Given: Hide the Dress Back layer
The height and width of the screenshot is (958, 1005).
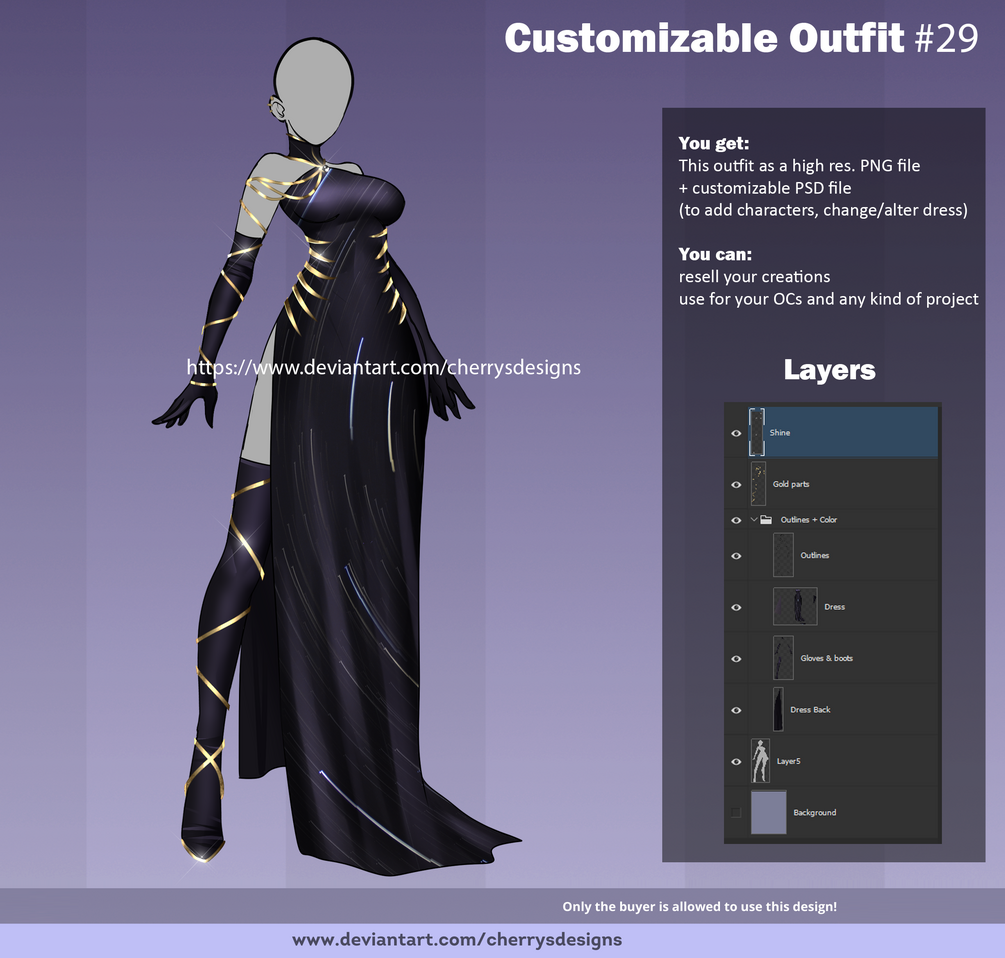Looking at the screenshot, I should tap(736, 710).
